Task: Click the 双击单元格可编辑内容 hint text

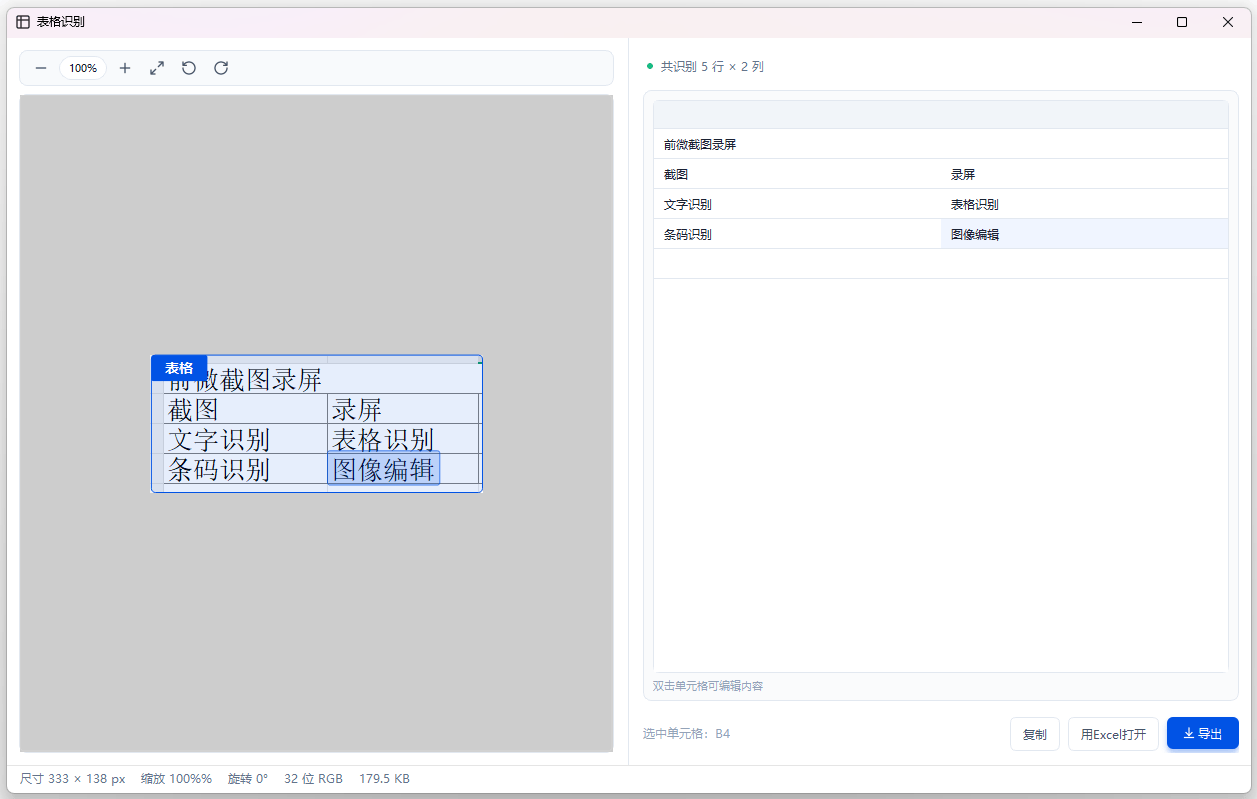Action: (x=708, y=686)
